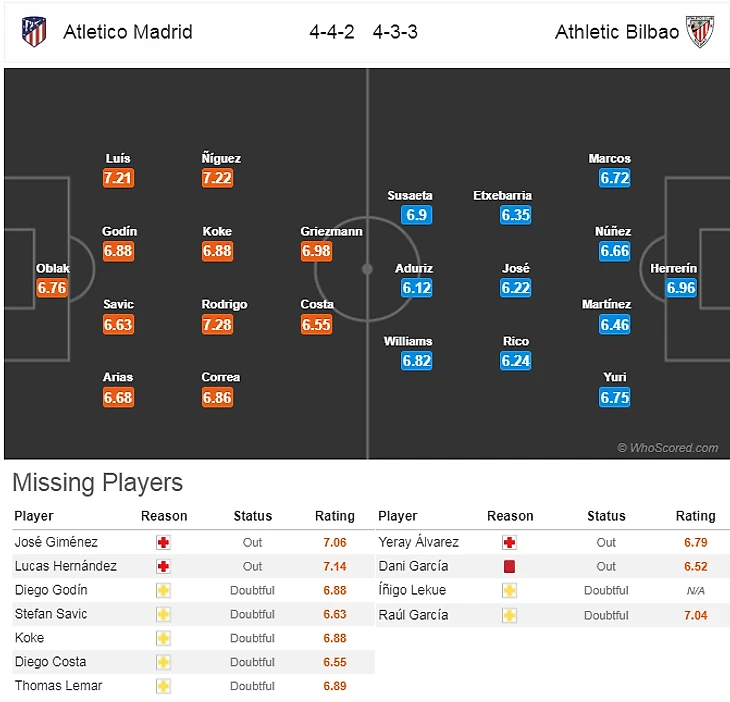Click the Athletic Bilbao club crest
The image size is (730, 702).
pyautogui.click(x=699, y=31)
